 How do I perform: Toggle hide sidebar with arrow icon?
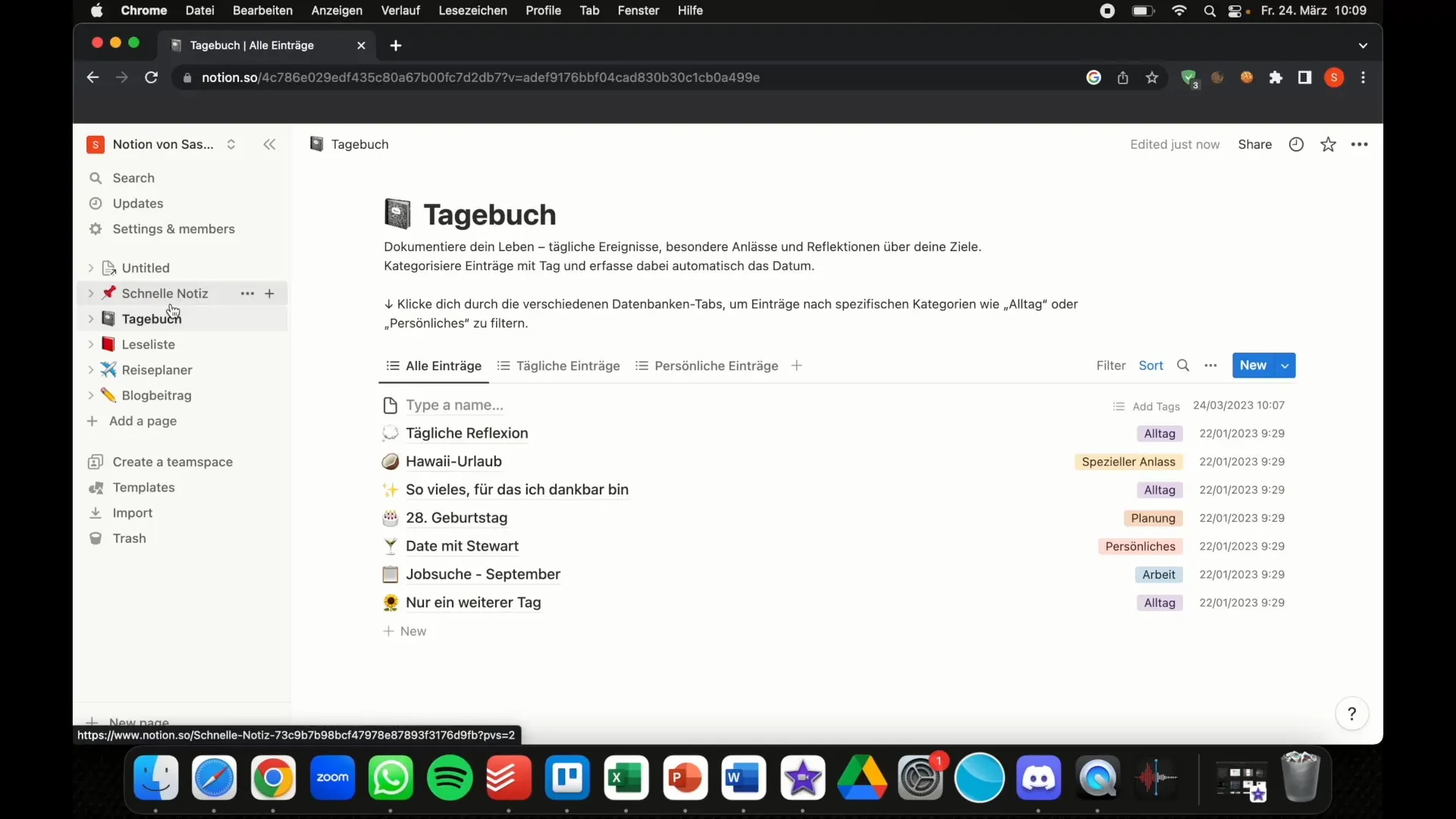tap(268, 144)
